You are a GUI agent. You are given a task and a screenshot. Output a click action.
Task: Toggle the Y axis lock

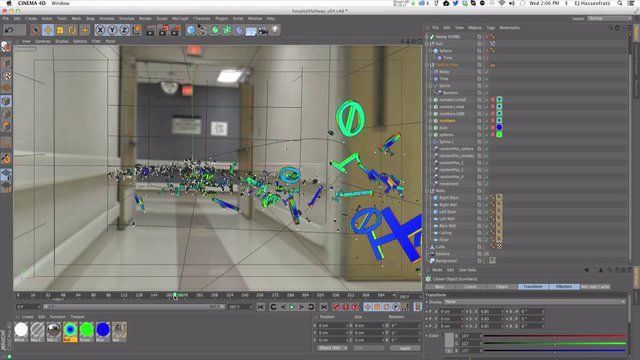tap(112, 30)
